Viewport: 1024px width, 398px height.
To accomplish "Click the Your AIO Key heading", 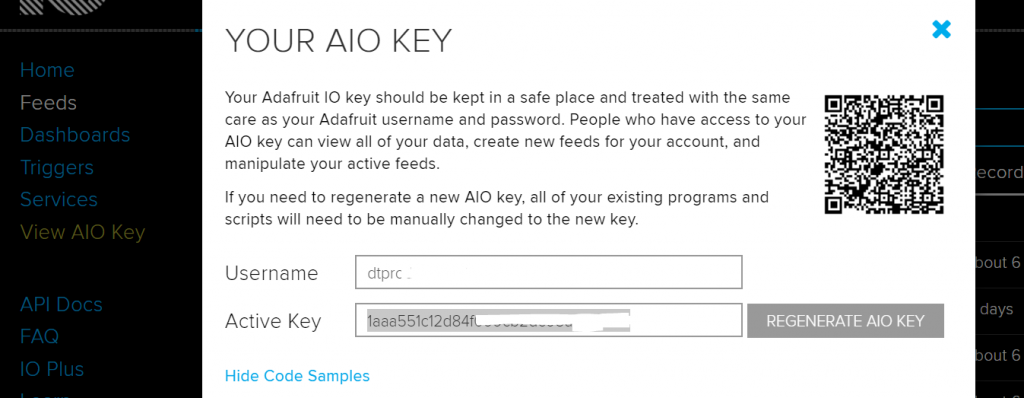I will coord(338,41).
